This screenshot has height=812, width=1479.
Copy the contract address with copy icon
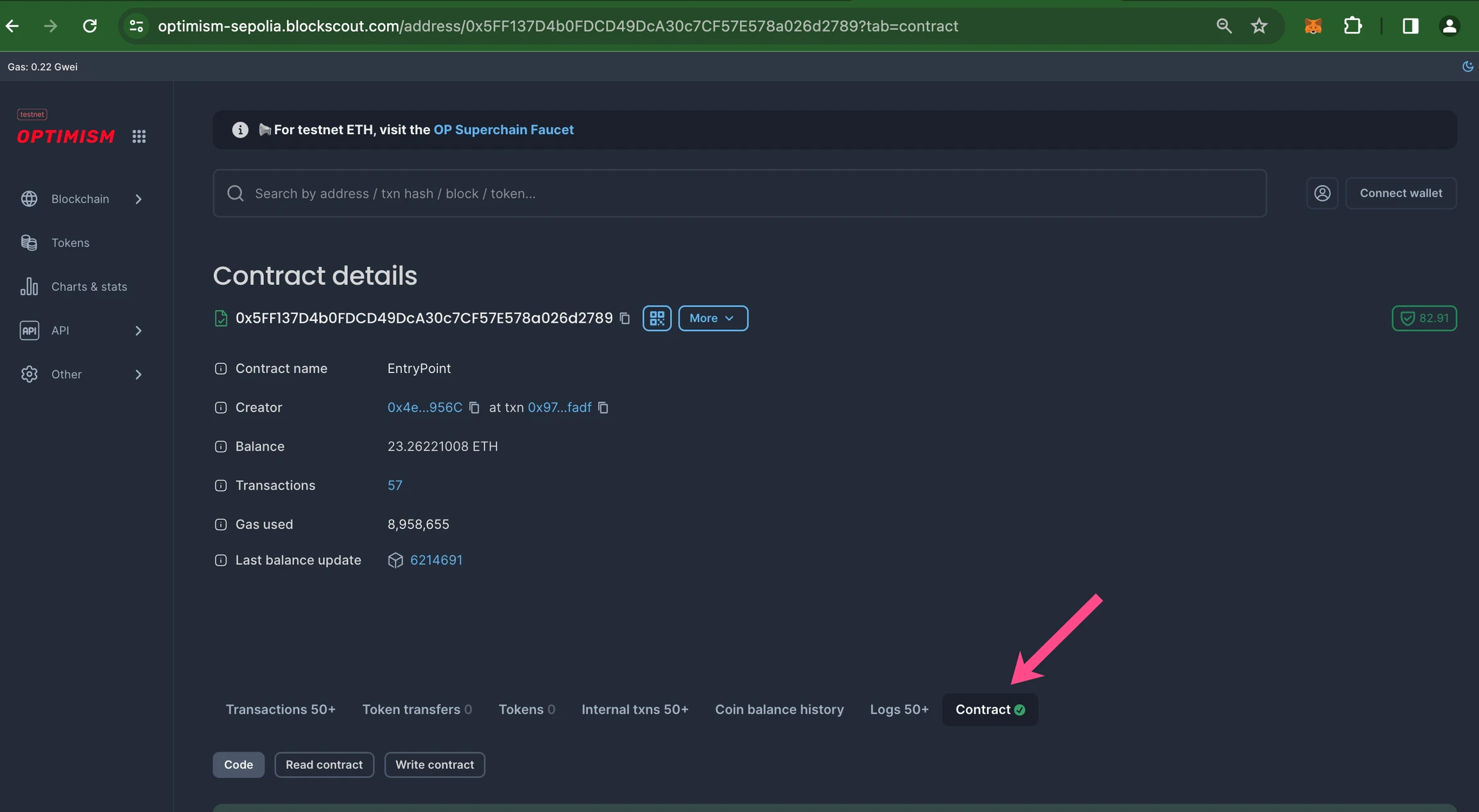625,318
